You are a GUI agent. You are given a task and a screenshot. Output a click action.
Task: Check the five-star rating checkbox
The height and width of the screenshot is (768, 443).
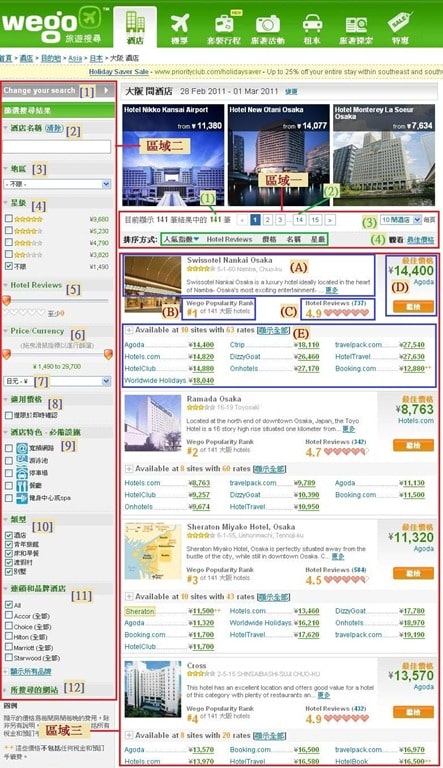pyautogui.click(x=9, y=218)
